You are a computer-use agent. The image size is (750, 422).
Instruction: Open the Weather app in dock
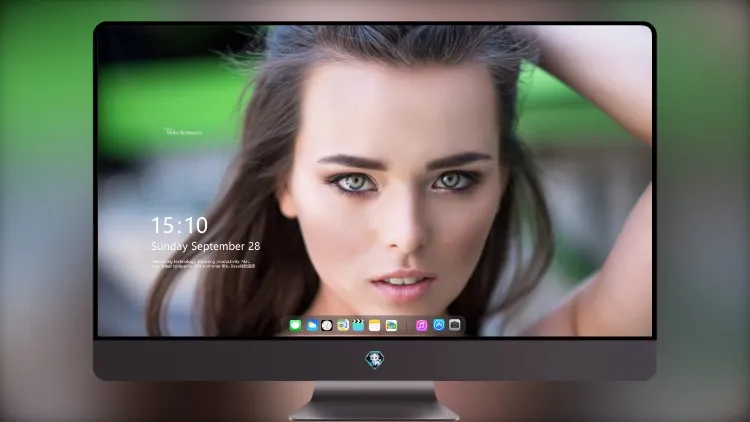312,325
